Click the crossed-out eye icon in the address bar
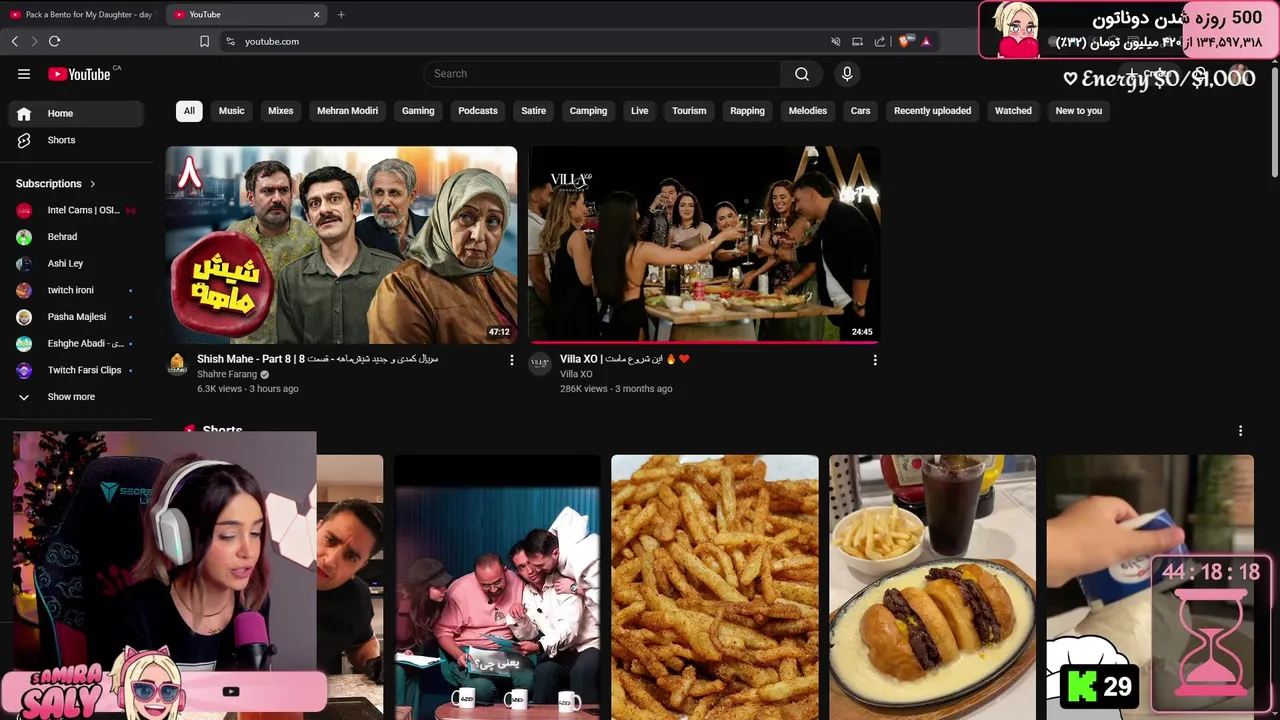Screen dimensions: 1280x720 tap(836, 41)
